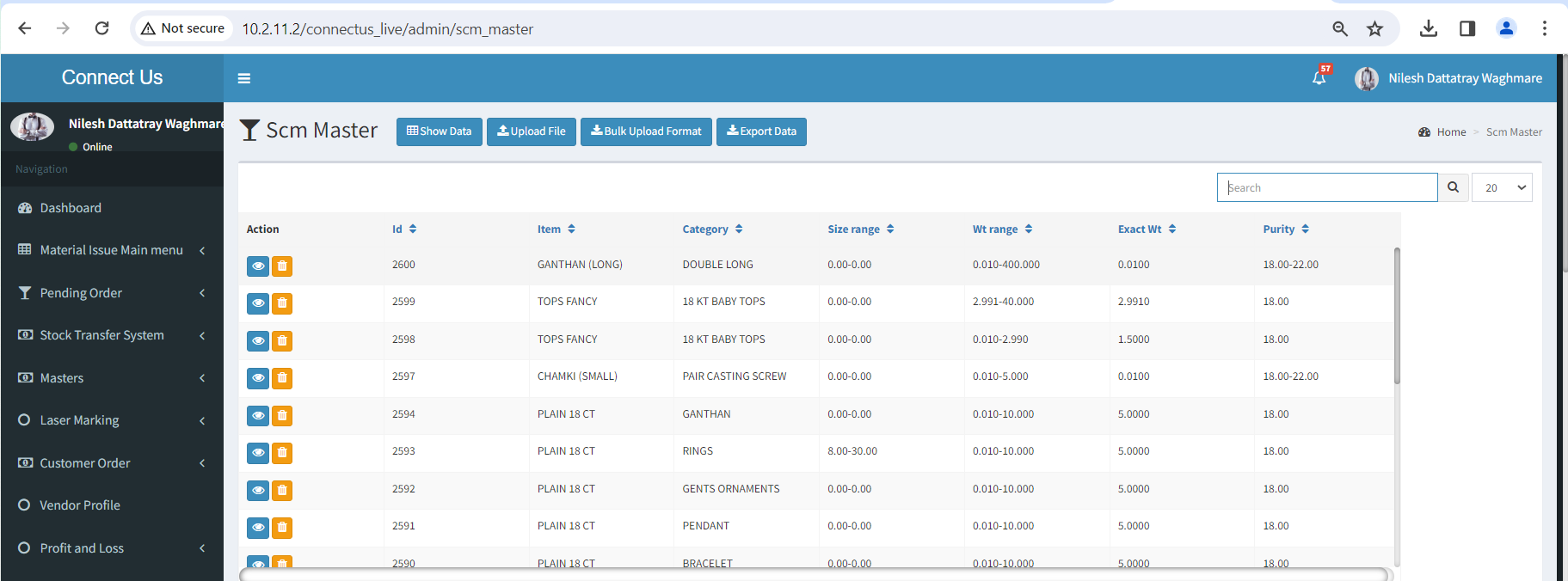This screenshot has height=581, width=1568.
Task: View row 2591 with the eye button
Action: tap(258, 528)
